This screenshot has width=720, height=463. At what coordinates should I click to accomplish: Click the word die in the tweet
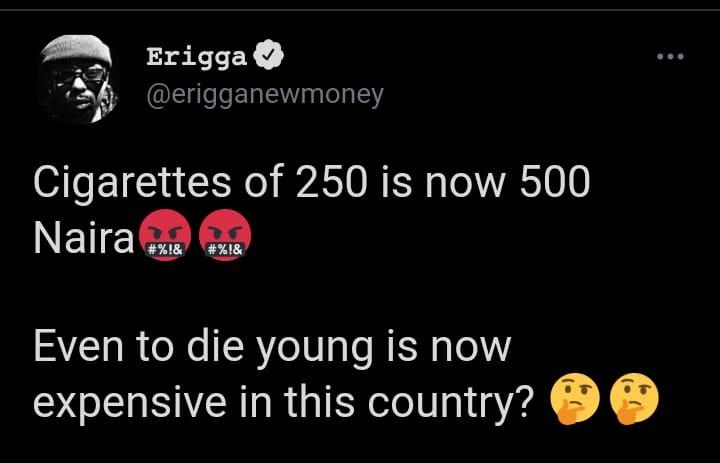pyautogui.click(x=215, y=346)
